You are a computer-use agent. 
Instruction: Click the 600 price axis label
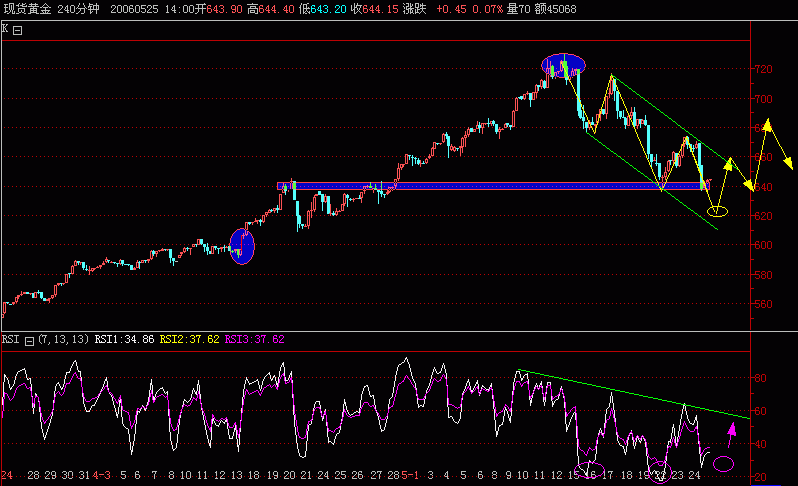(763, 245)
